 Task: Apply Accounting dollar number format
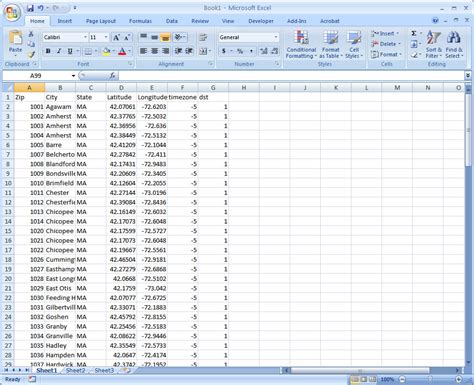pos(224,51)
